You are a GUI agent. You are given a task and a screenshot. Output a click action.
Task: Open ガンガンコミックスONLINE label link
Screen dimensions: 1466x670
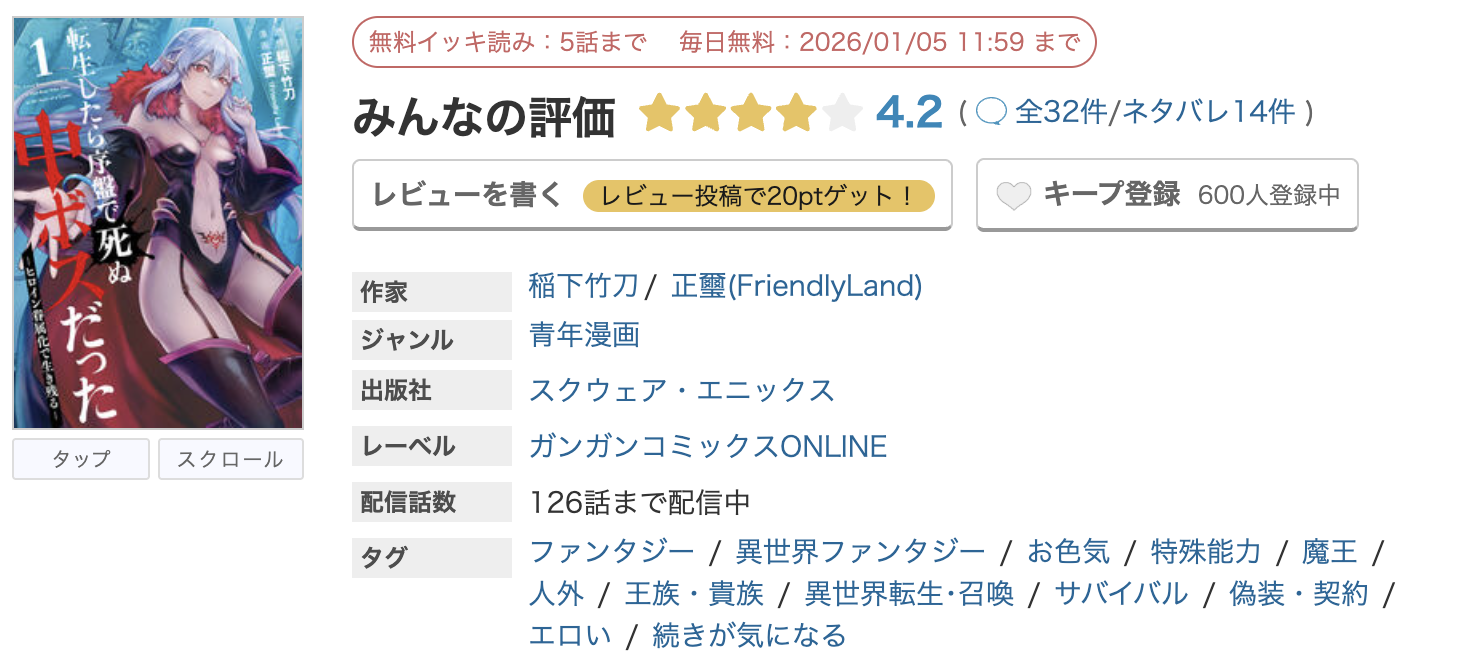point(708,446)
